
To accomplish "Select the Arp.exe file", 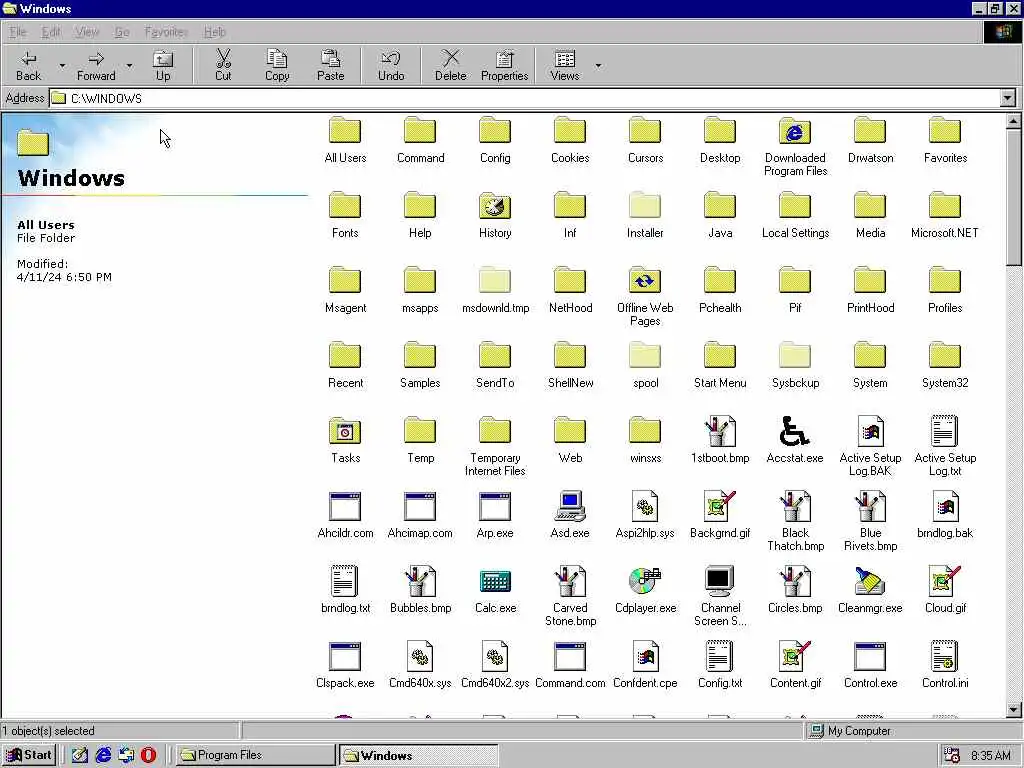I will 495,515.
